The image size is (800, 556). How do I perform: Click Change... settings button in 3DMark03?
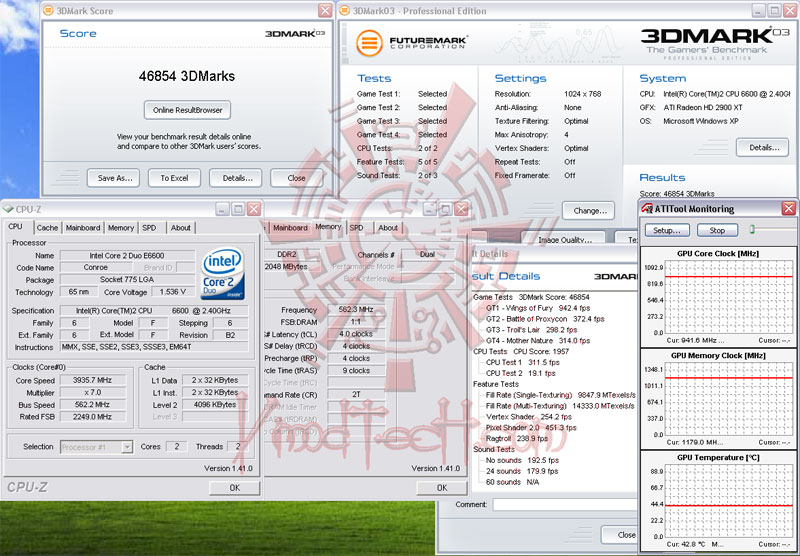click(x=589, y=211)
